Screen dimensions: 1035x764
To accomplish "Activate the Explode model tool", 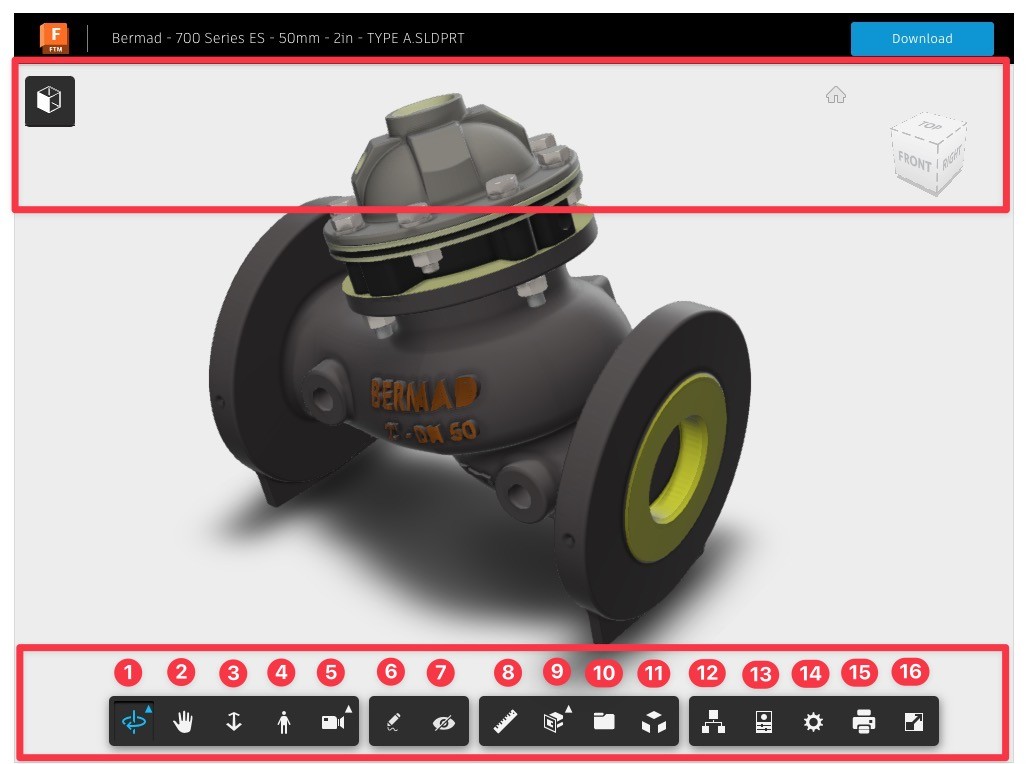I will (x=653, y=722).
